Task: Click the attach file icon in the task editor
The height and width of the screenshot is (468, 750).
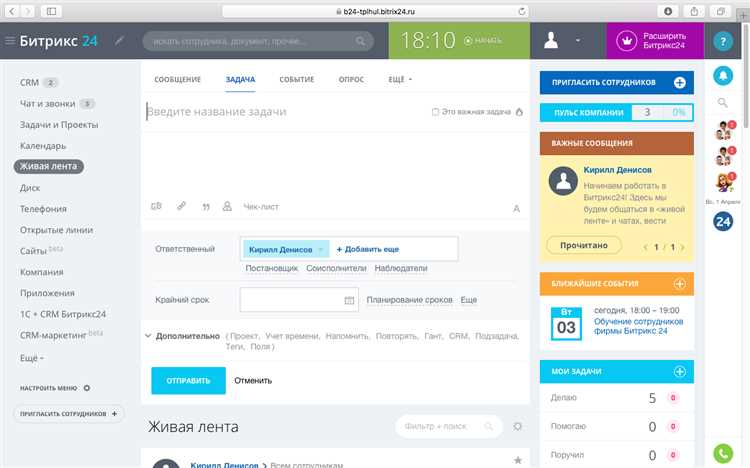Action: click(x=156, y=206)
